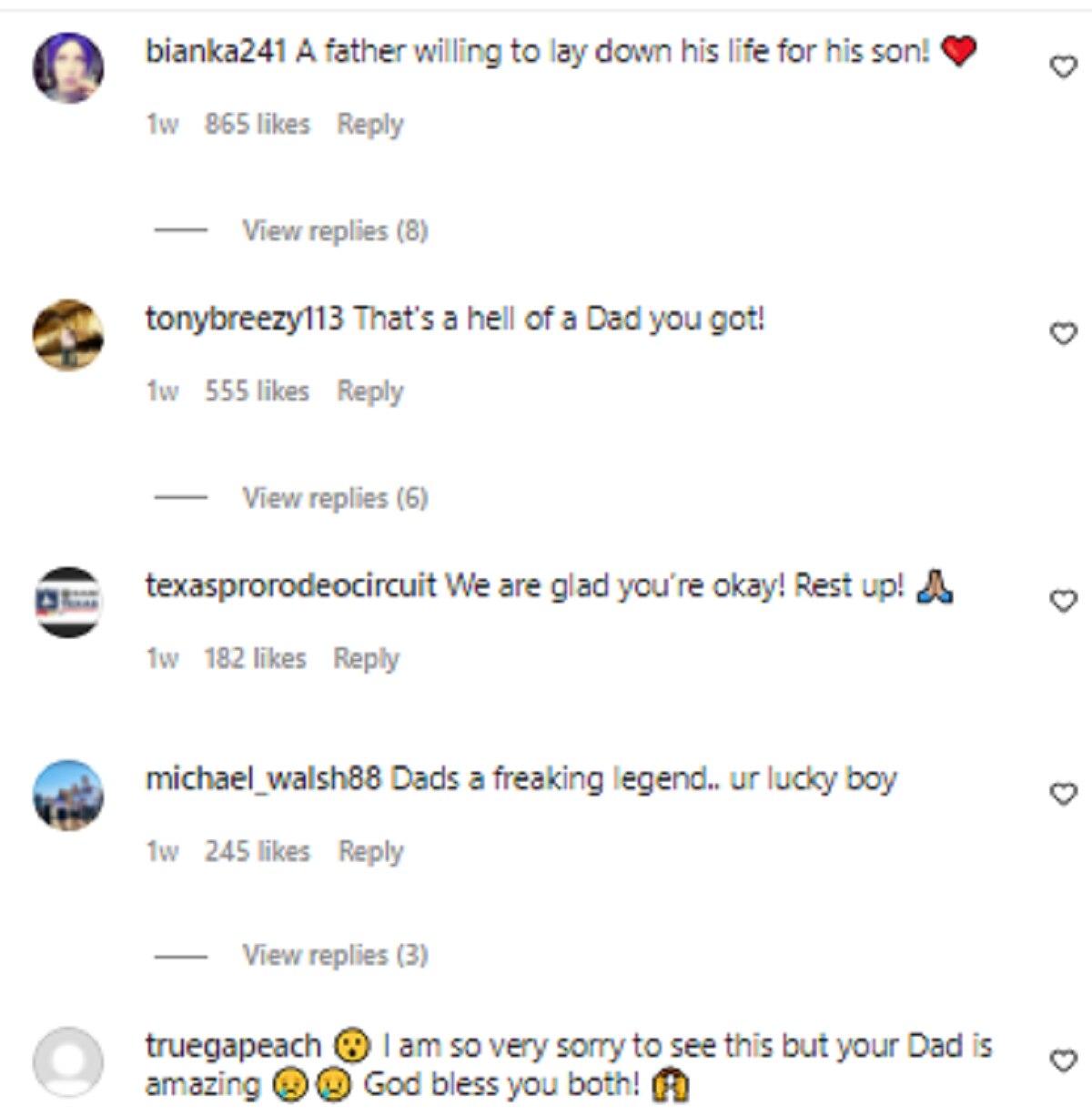This screenshot has height=1116, width=1092.
Task: Reply to bianka241's comment
Action: point(369,124)
